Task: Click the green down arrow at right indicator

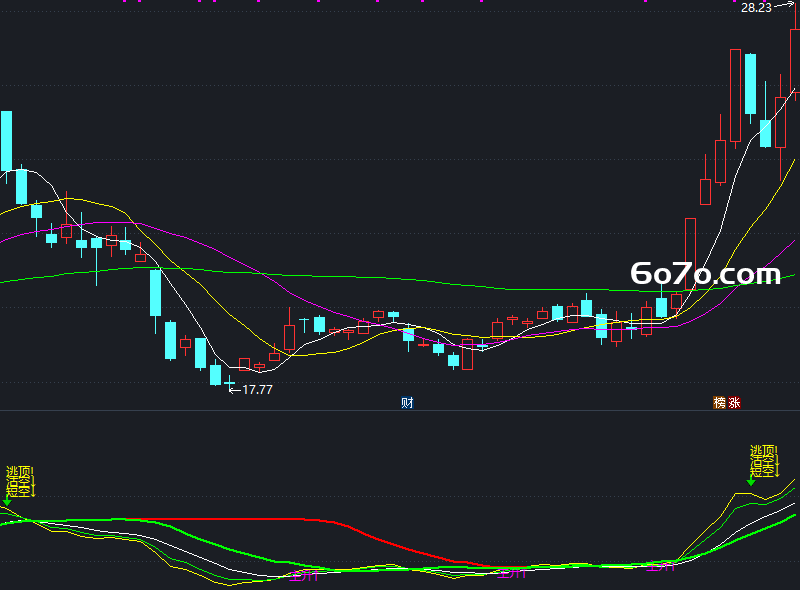Action: 751,482
